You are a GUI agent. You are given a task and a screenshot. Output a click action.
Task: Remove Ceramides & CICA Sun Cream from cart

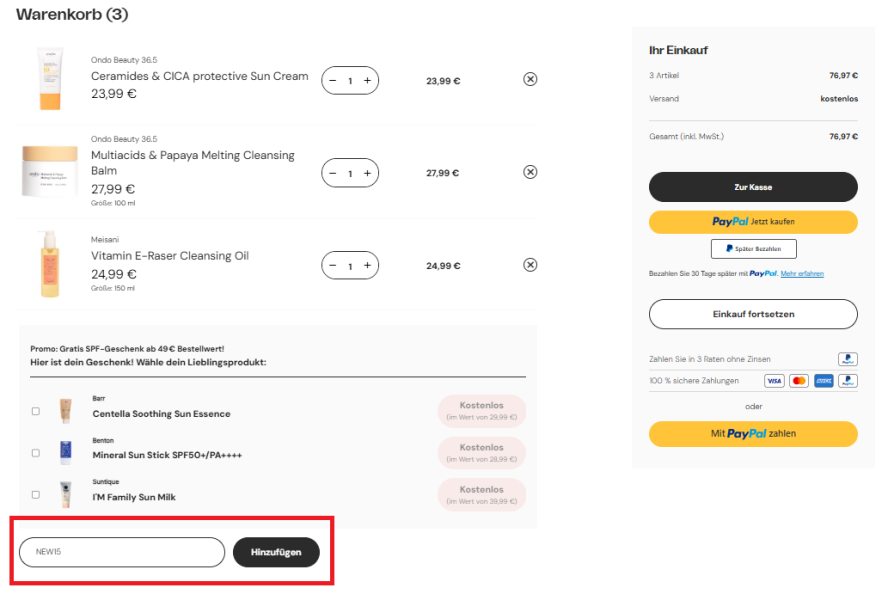click(x=530, y=79)
